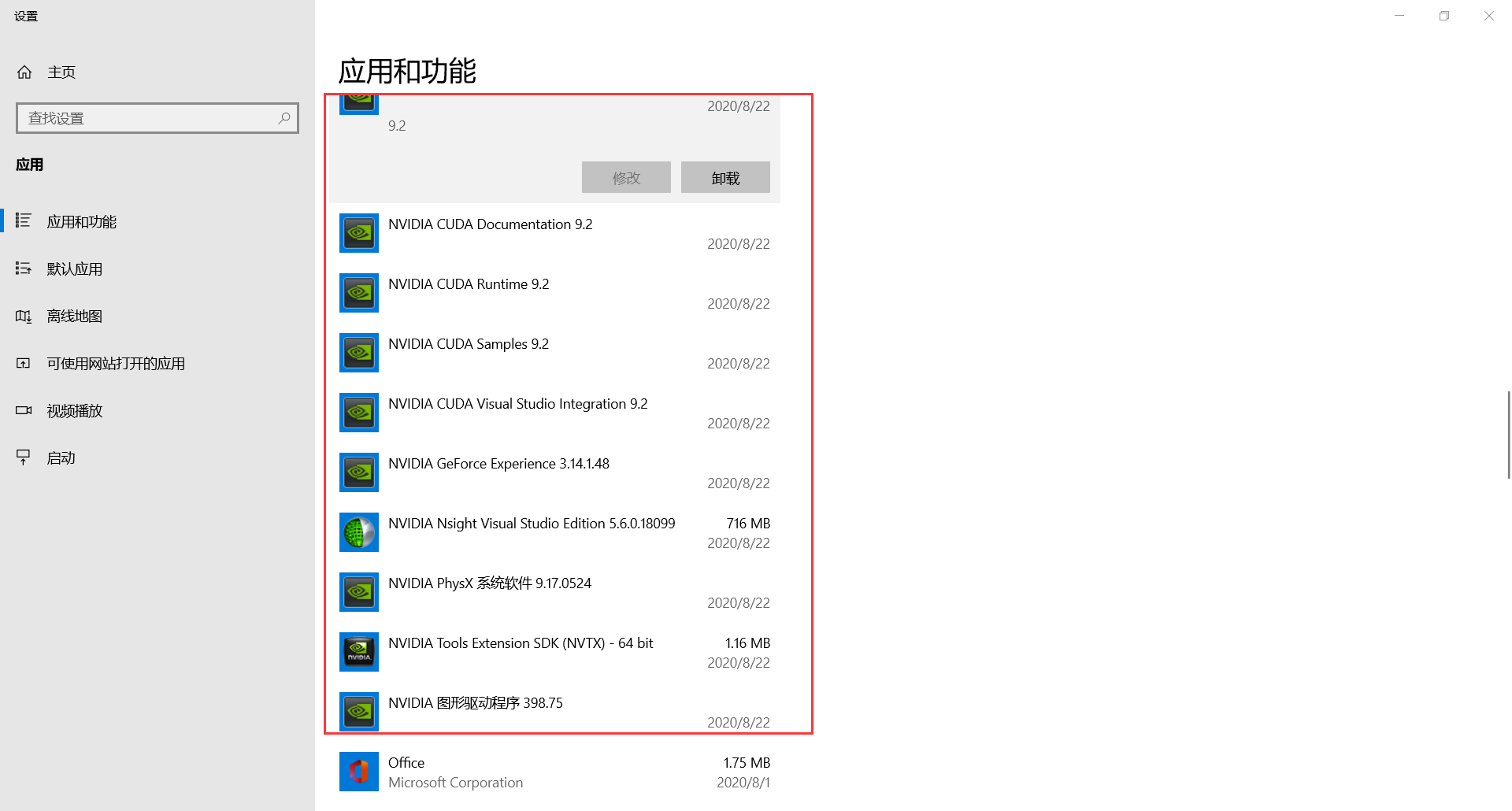Click version 9.2 text in expanded entry
The width and height of the screenshot is (1512, 811).
397,126
